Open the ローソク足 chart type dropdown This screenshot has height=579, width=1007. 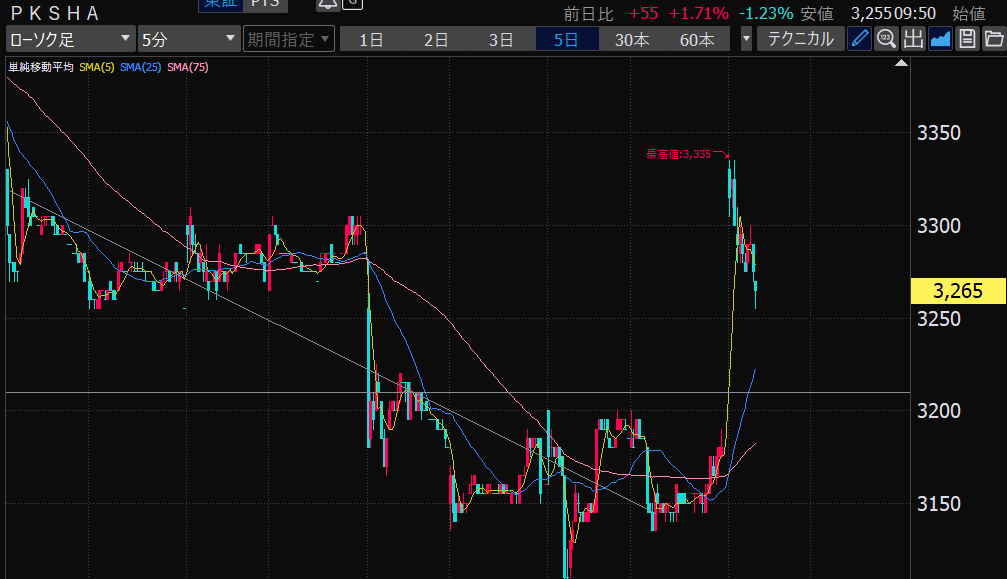[70, 40]
